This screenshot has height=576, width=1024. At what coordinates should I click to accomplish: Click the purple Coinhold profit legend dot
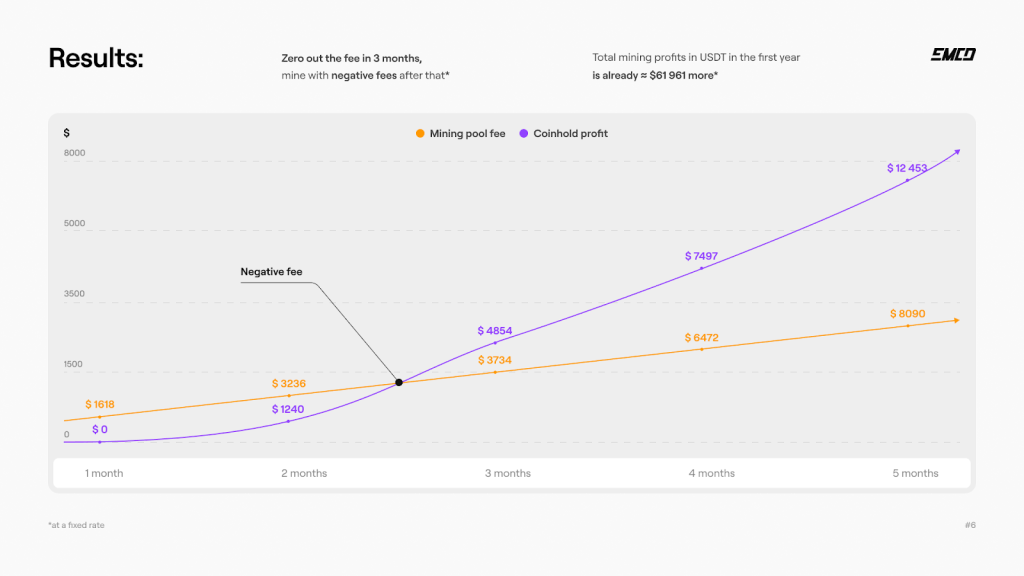click(523, 134)
